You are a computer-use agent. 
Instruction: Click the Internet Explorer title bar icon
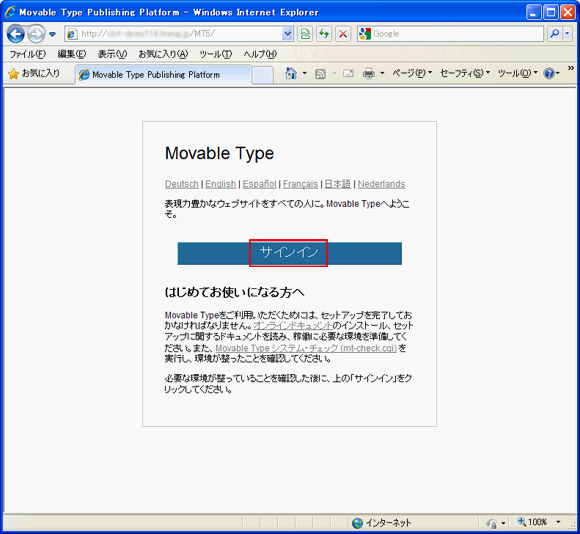tap(10, 12)
